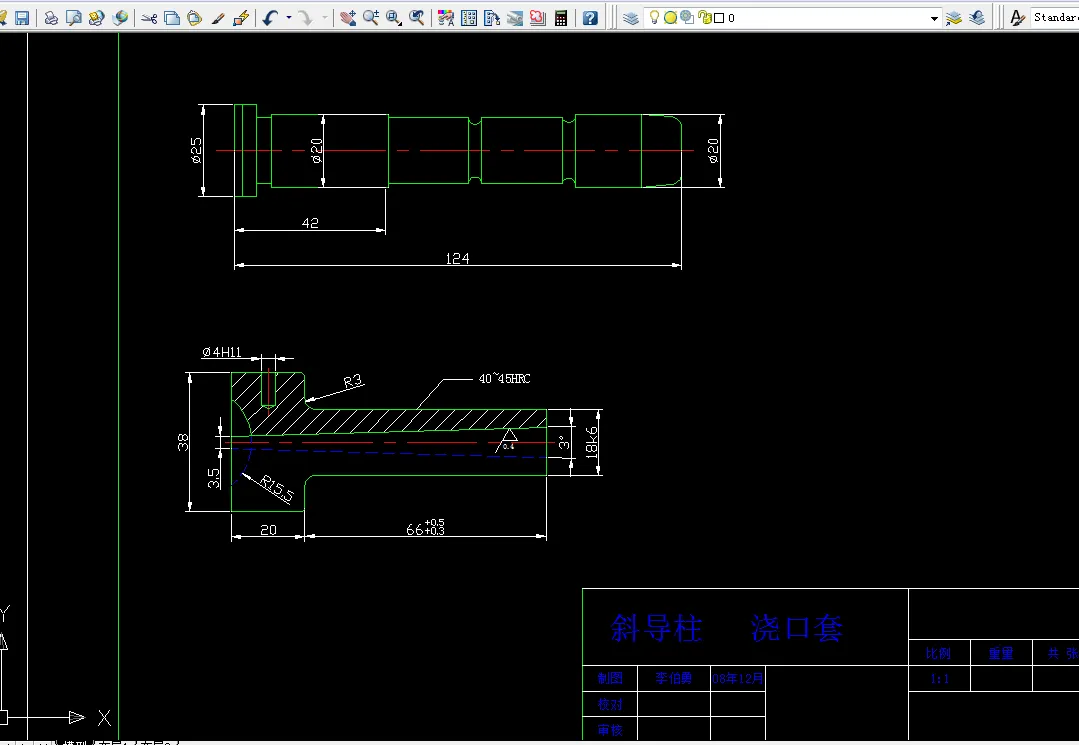
Task: Open the DesignCenter icon
Action: tap(469, 18)
